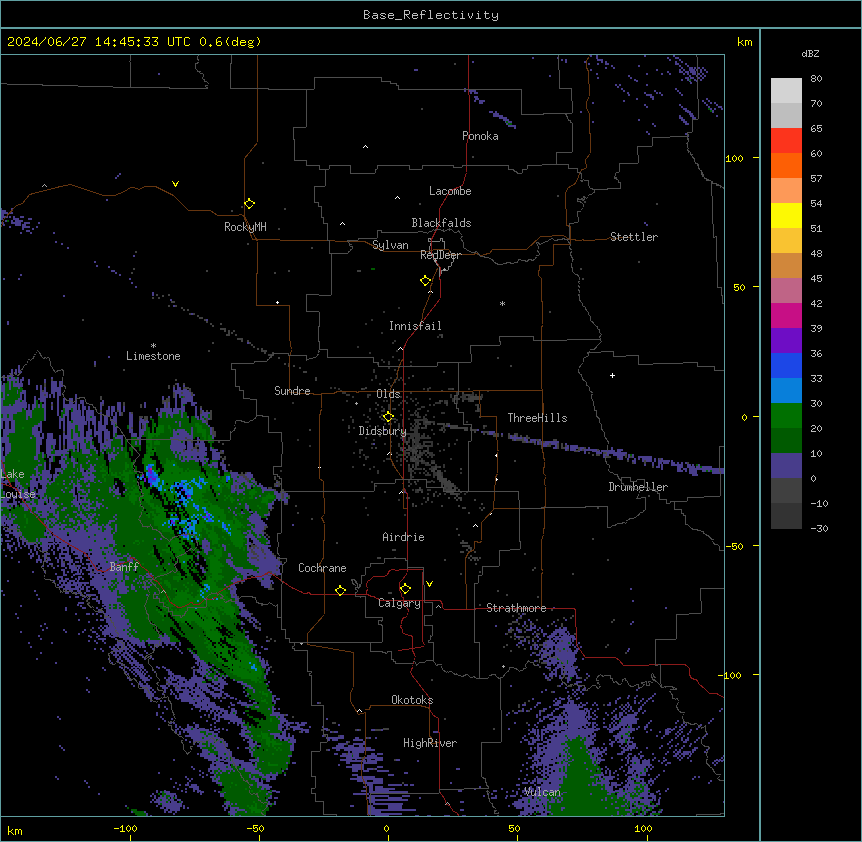The height and width of the screenshot is (842, 862).
Task: Click the Ponoka city label
Action: pyautogui.click(x=480, y=136)
